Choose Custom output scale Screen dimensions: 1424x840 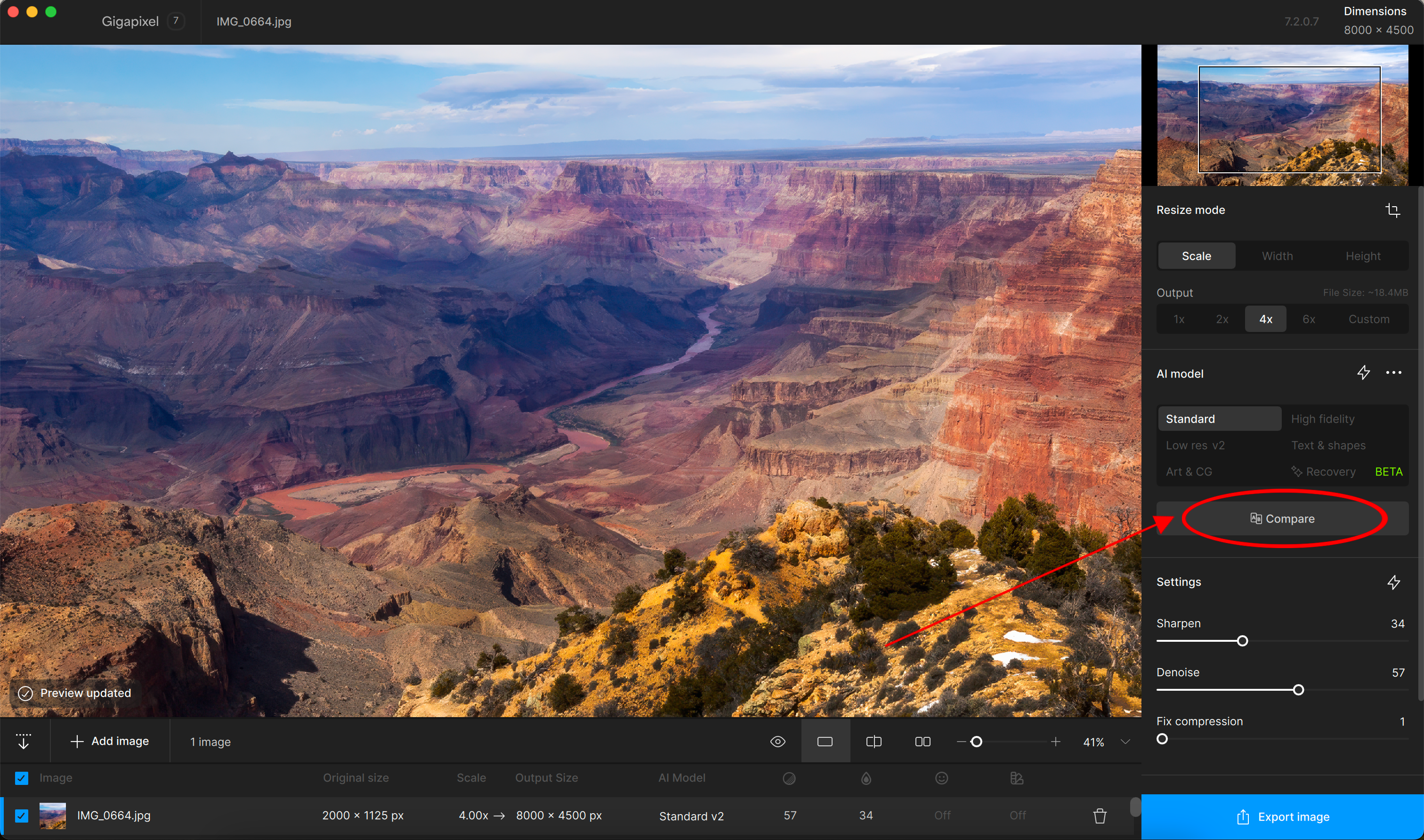point(1368,319)
